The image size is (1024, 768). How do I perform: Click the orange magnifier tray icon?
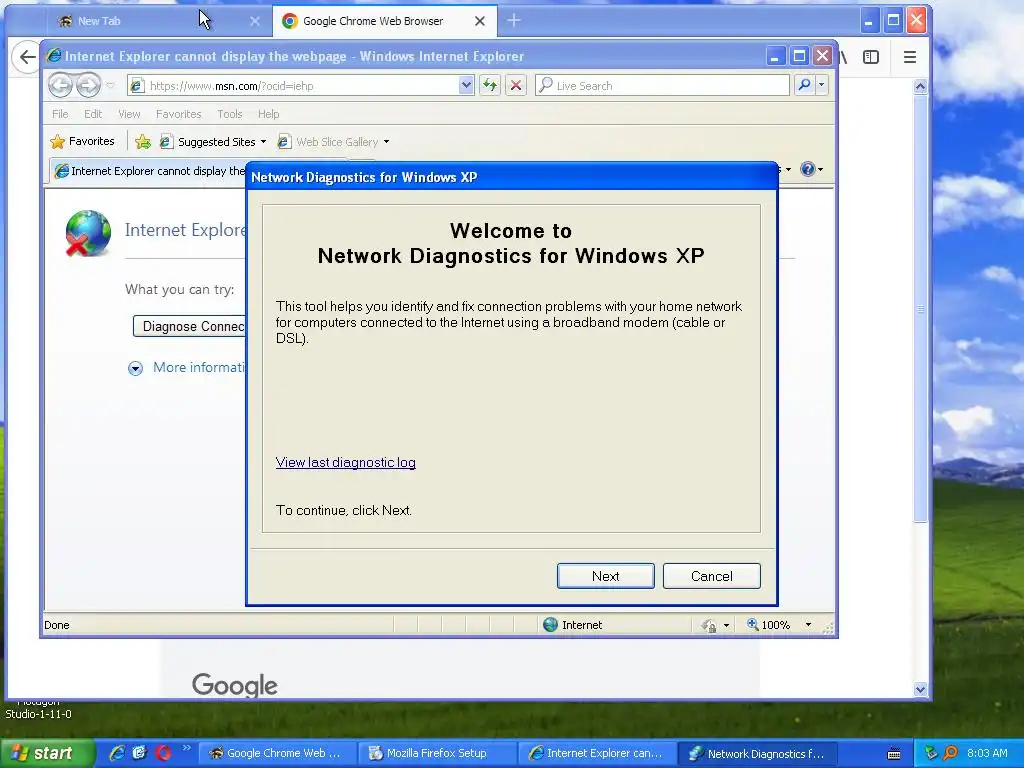pyautogui.click(x=950, y=753)
